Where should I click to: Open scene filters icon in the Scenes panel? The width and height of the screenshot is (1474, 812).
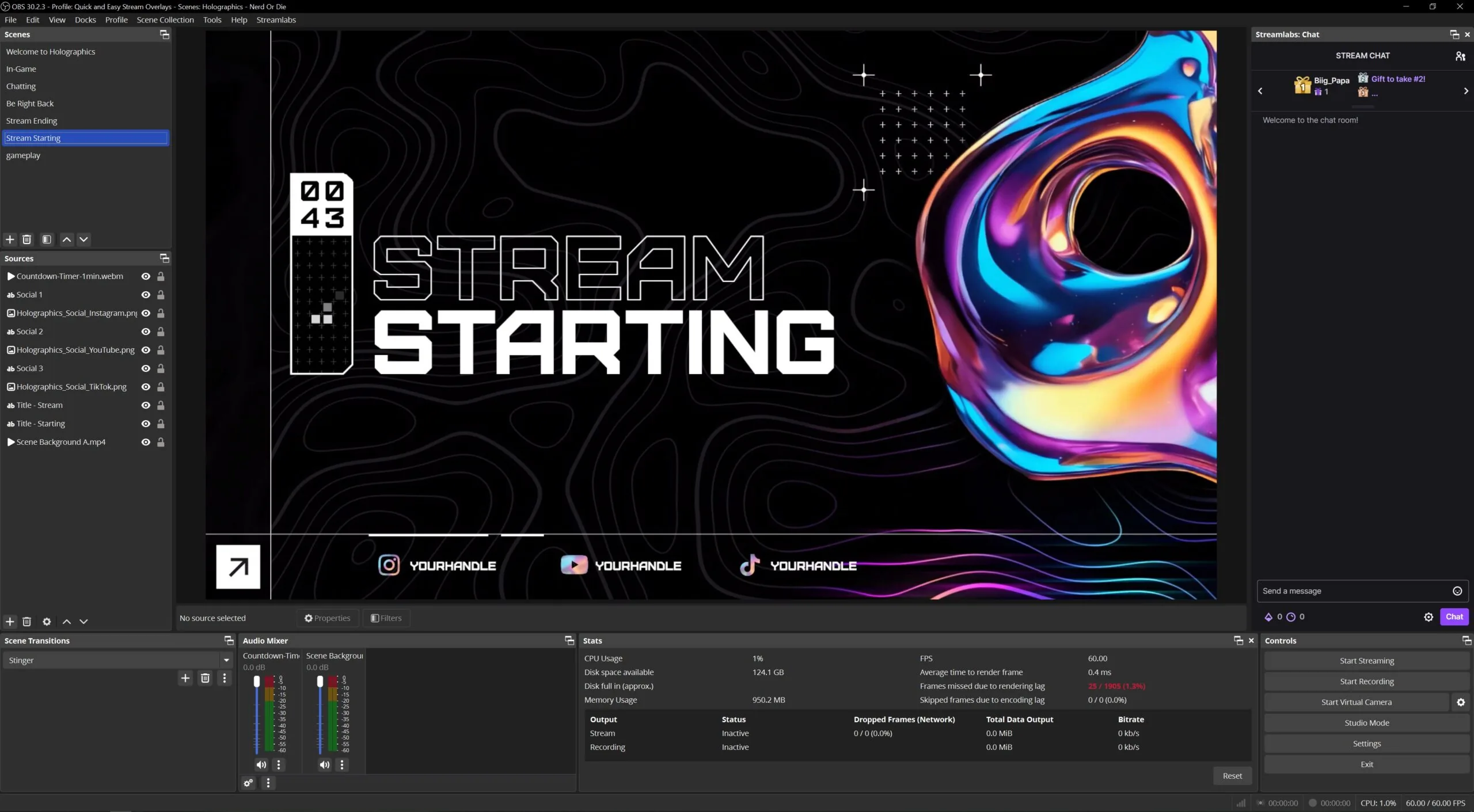tap(47, 239)
